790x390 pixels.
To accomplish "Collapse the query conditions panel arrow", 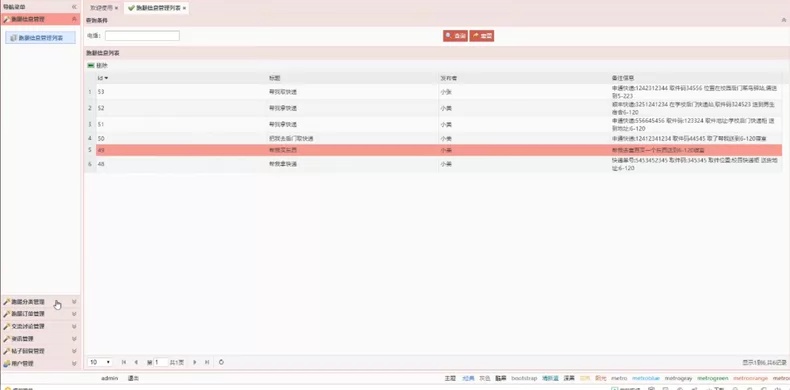I will (x=783, y=20).
